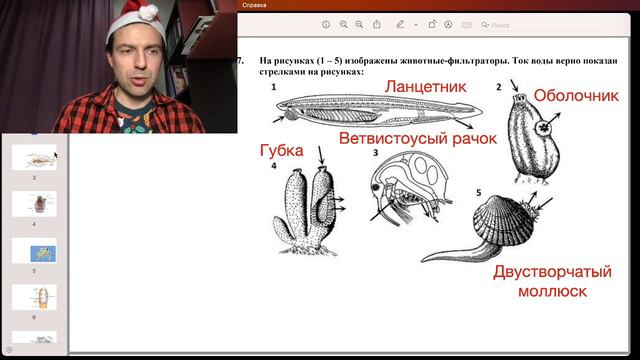The image size is (640, 360).
Task: Click the presenter webcam video overlay
Action: 118,67
